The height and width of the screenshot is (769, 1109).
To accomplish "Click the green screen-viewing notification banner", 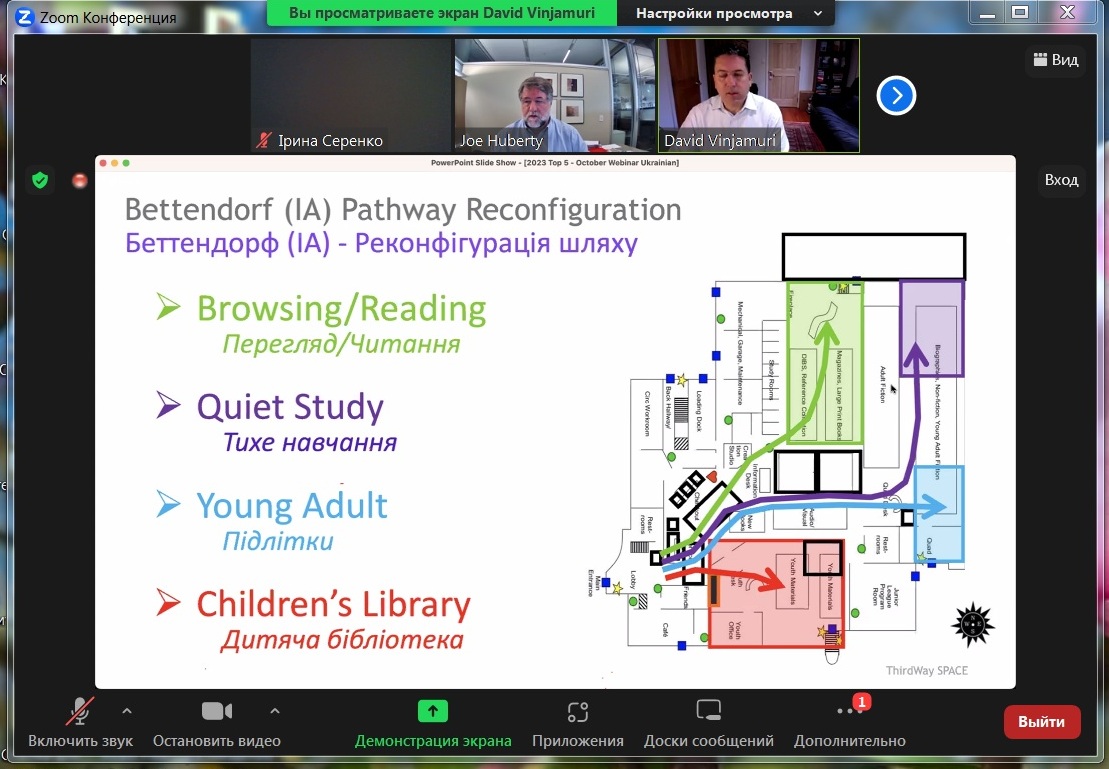I will [443, 13].
